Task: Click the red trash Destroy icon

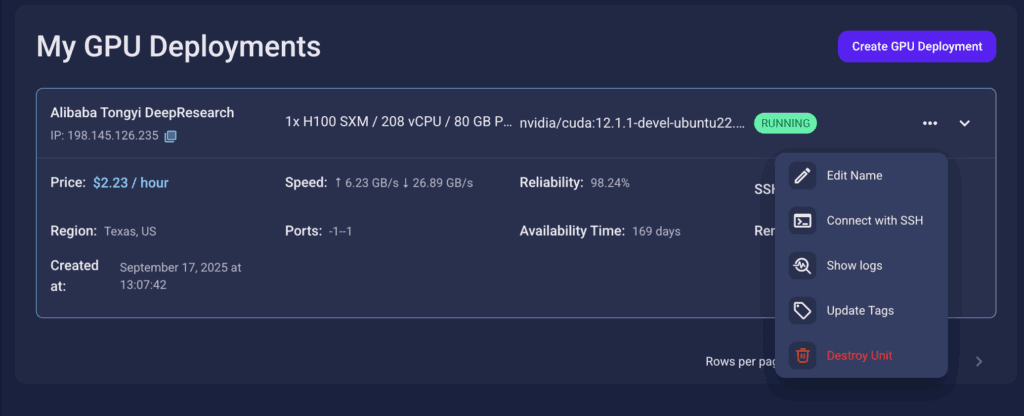Action: coord(802,356)
